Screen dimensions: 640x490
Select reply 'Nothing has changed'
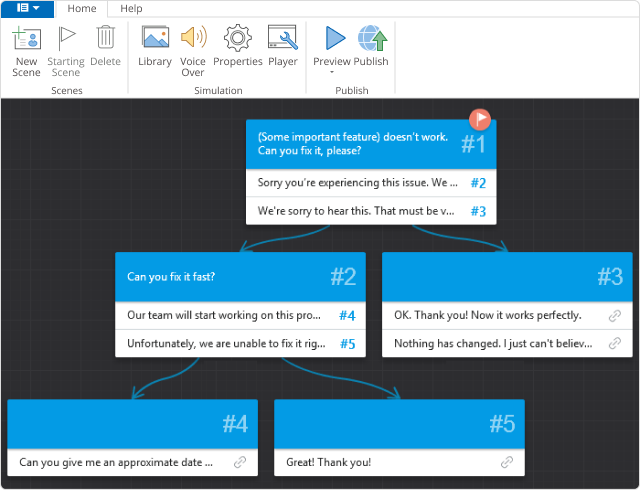(507, 343)
